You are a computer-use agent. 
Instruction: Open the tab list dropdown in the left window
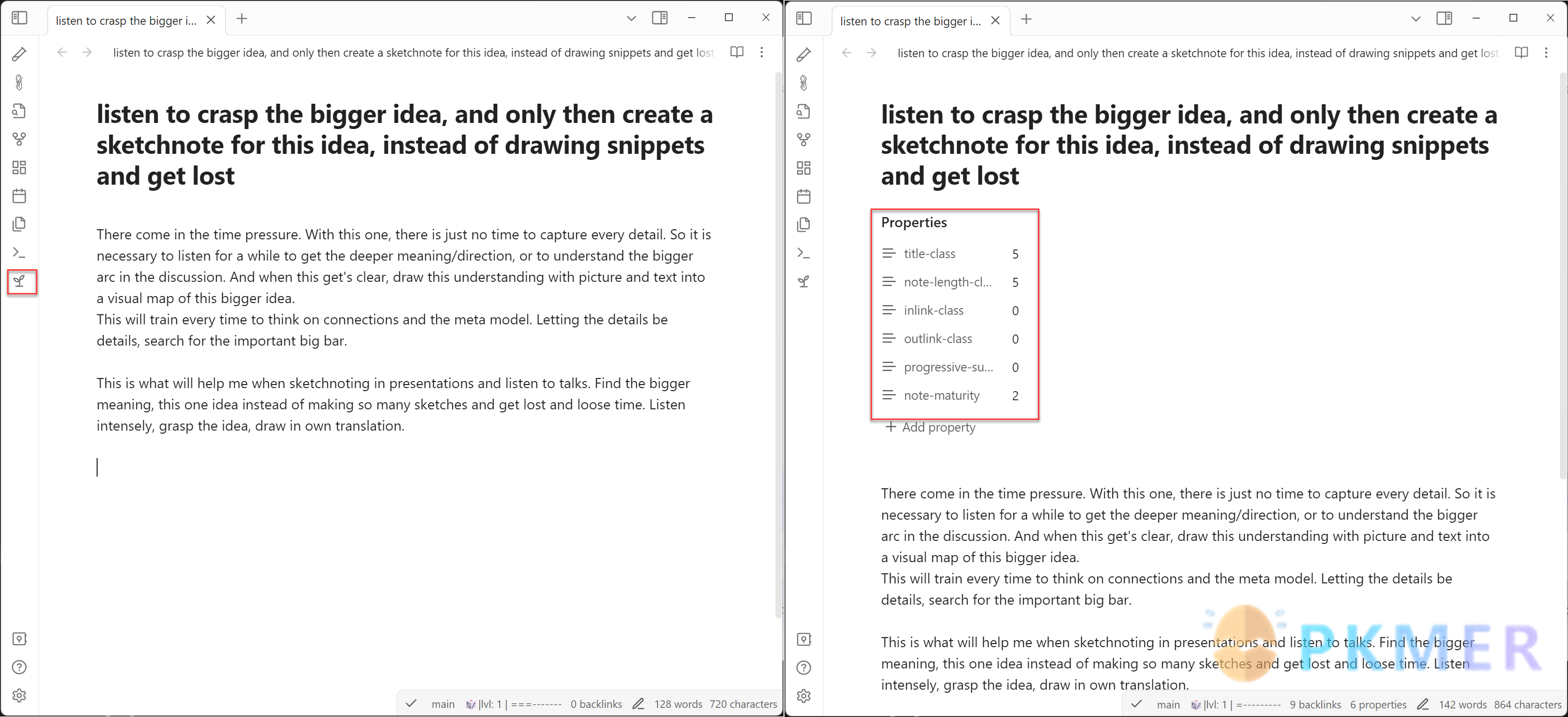coord(631,18)
